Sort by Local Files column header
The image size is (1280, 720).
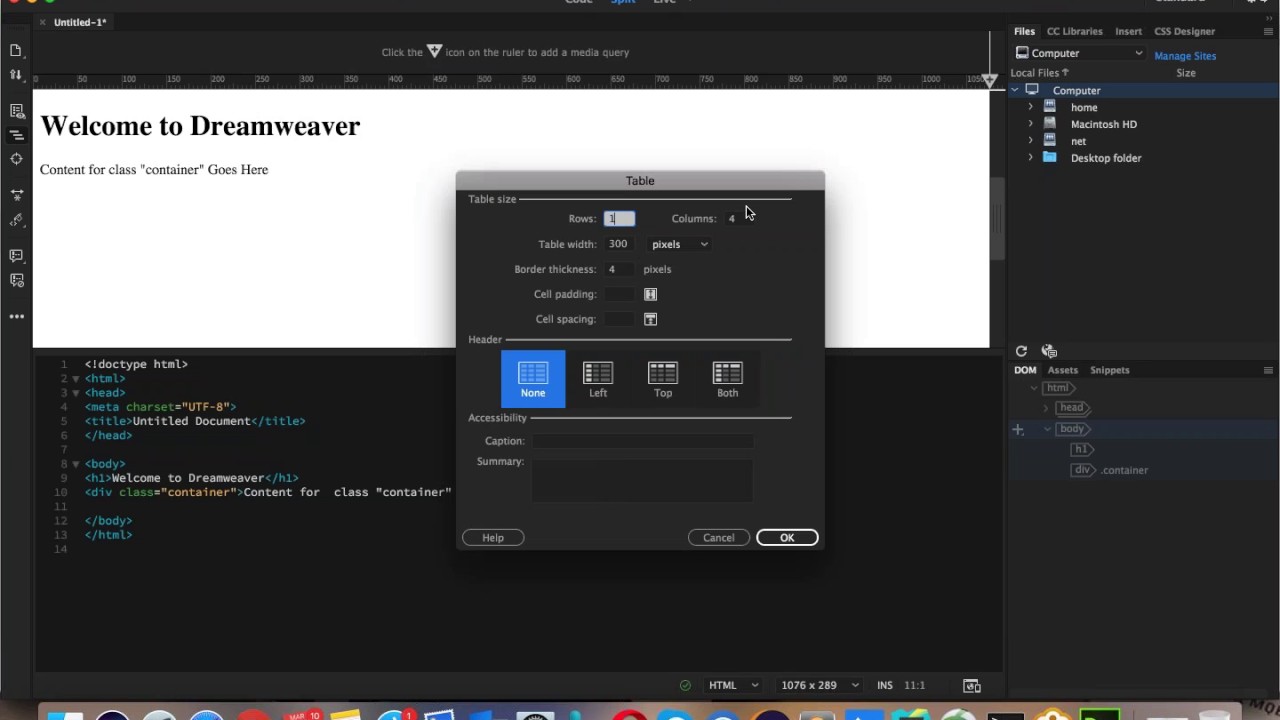pyautogui.click(x=1039, y=73)
